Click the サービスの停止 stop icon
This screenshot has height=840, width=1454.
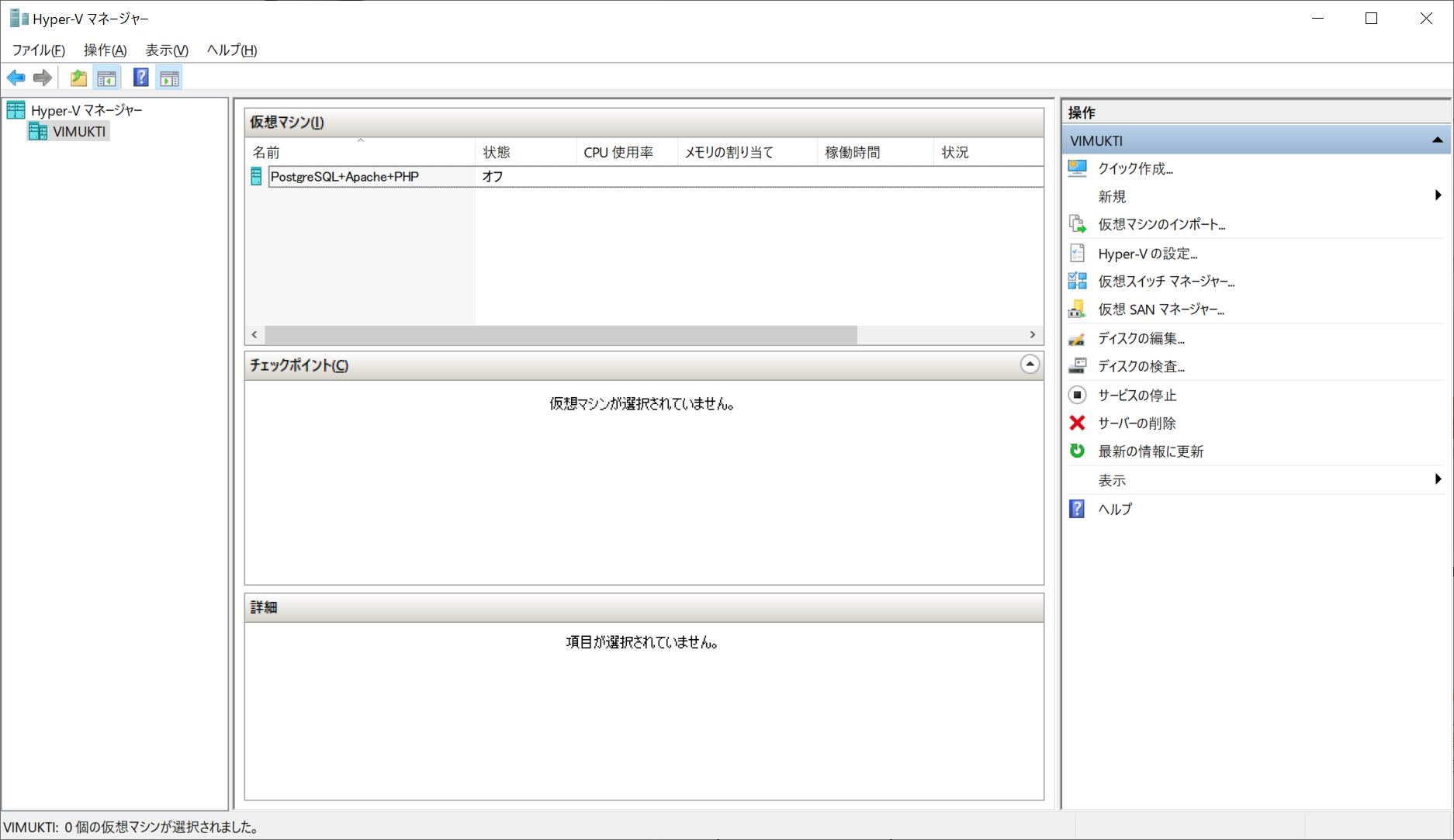[x=1078, y=395]
